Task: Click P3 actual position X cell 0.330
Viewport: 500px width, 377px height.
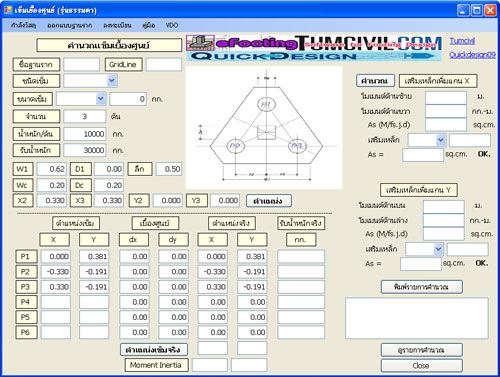Action: pyautogui.click(x=213, y=287)
